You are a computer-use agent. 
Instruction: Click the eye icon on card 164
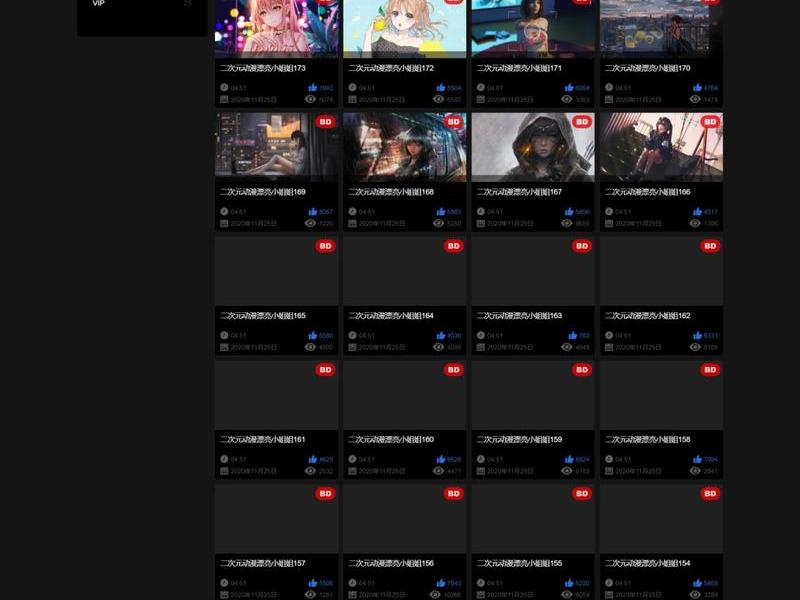pos(438,347)
